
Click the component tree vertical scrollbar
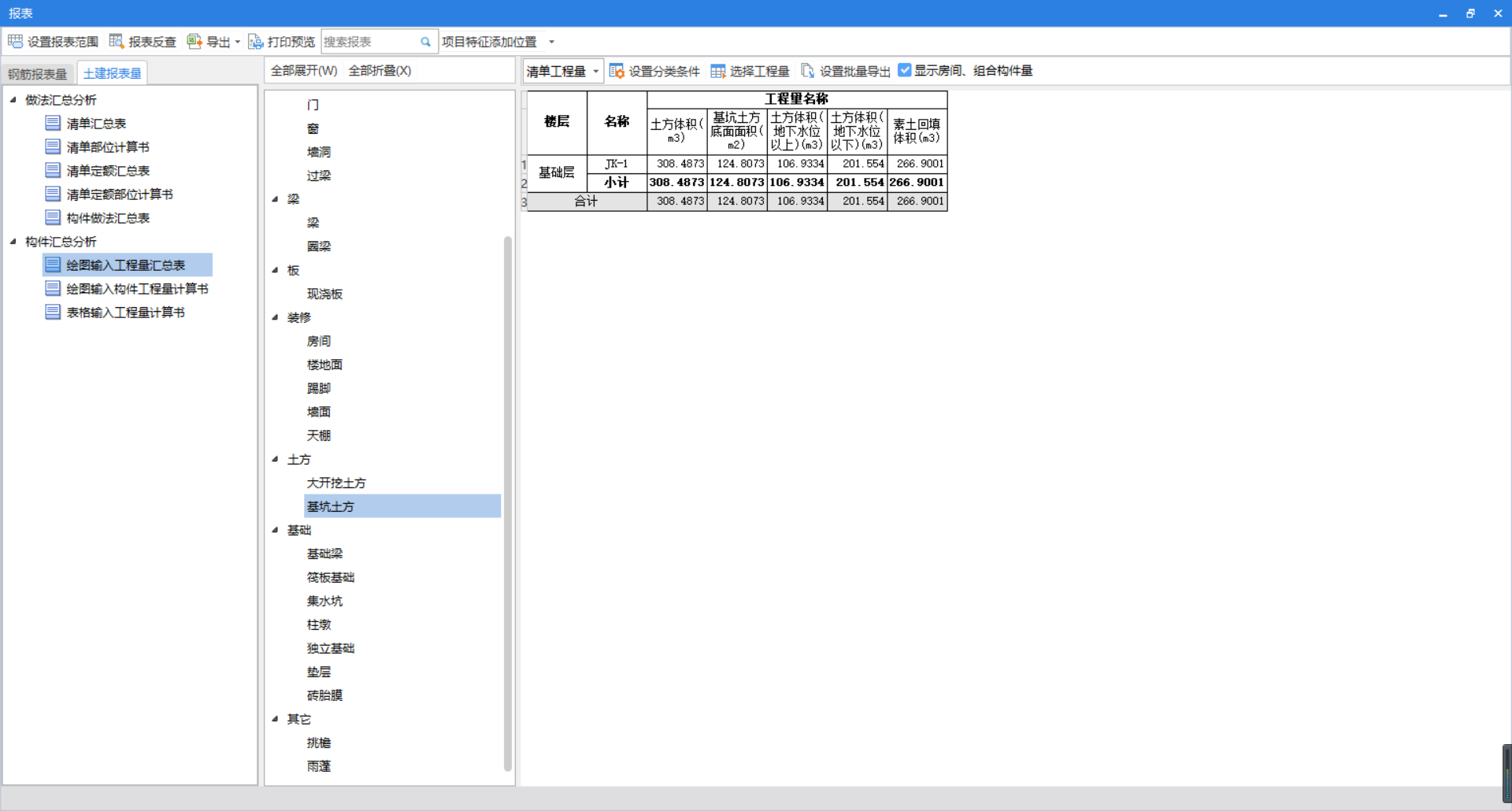[x=508, y=504]
